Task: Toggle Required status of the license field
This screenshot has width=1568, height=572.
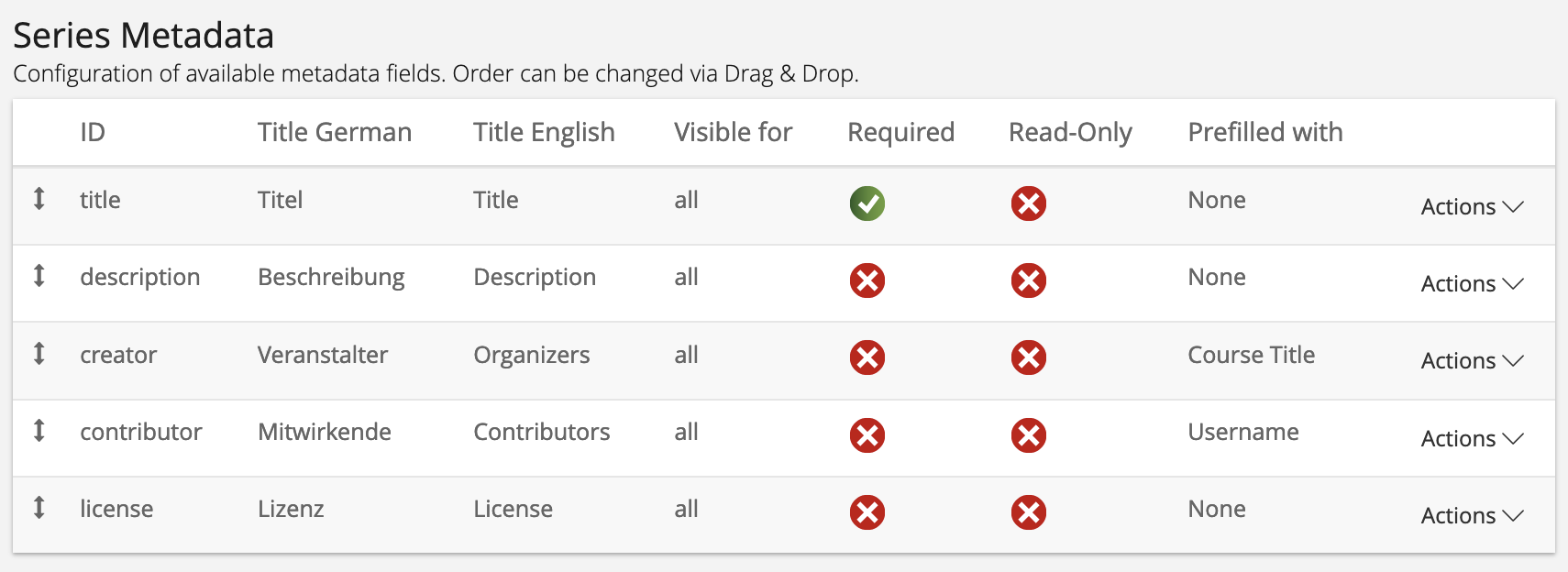Action: [867, 512]
